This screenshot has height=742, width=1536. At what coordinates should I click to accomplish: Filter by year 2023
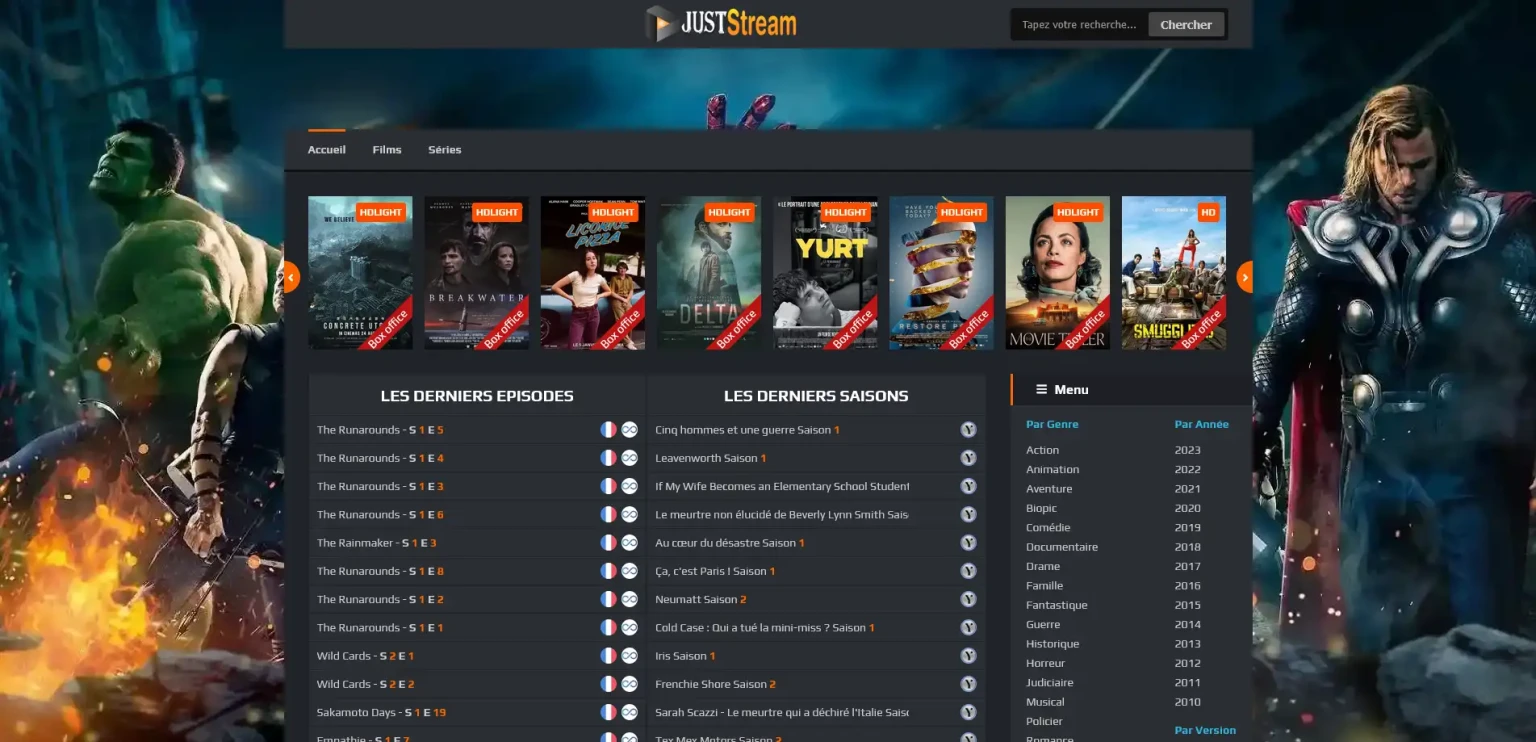[1188, 450]
